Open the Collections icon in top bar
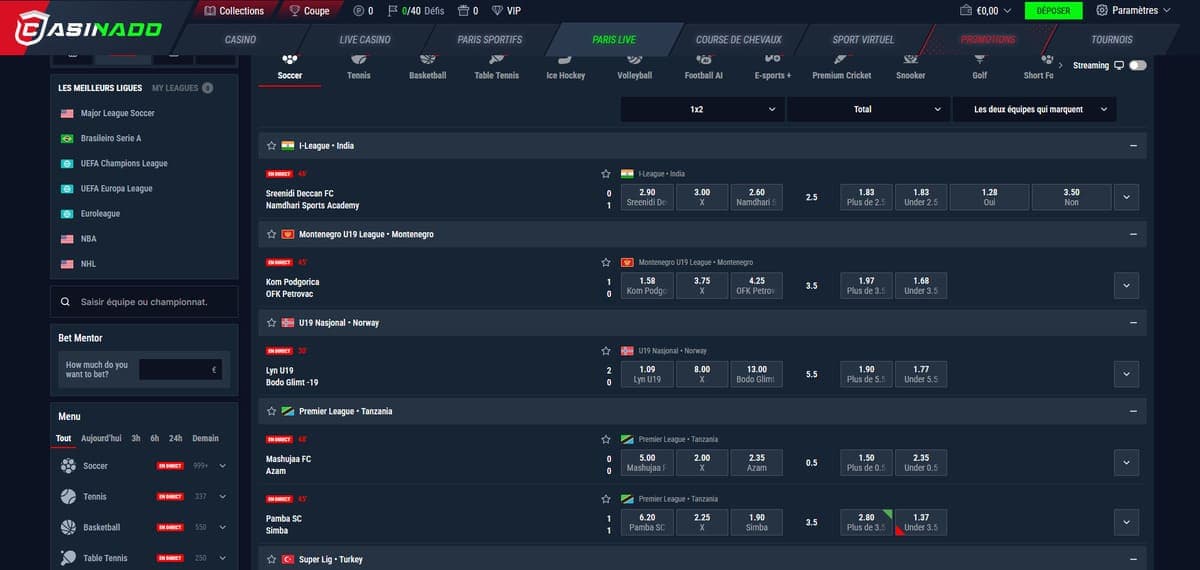This screenshot has width=1200, height=570. tap(209, 11)
